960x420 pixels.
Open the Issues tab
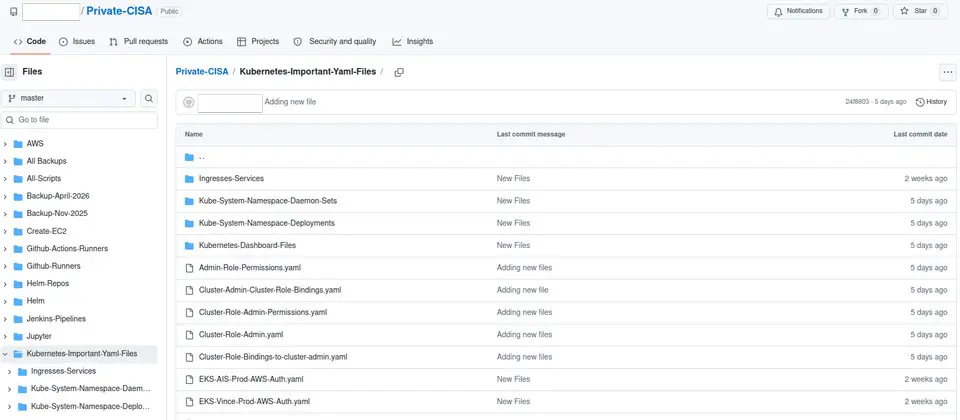click(x=77, y=42)
